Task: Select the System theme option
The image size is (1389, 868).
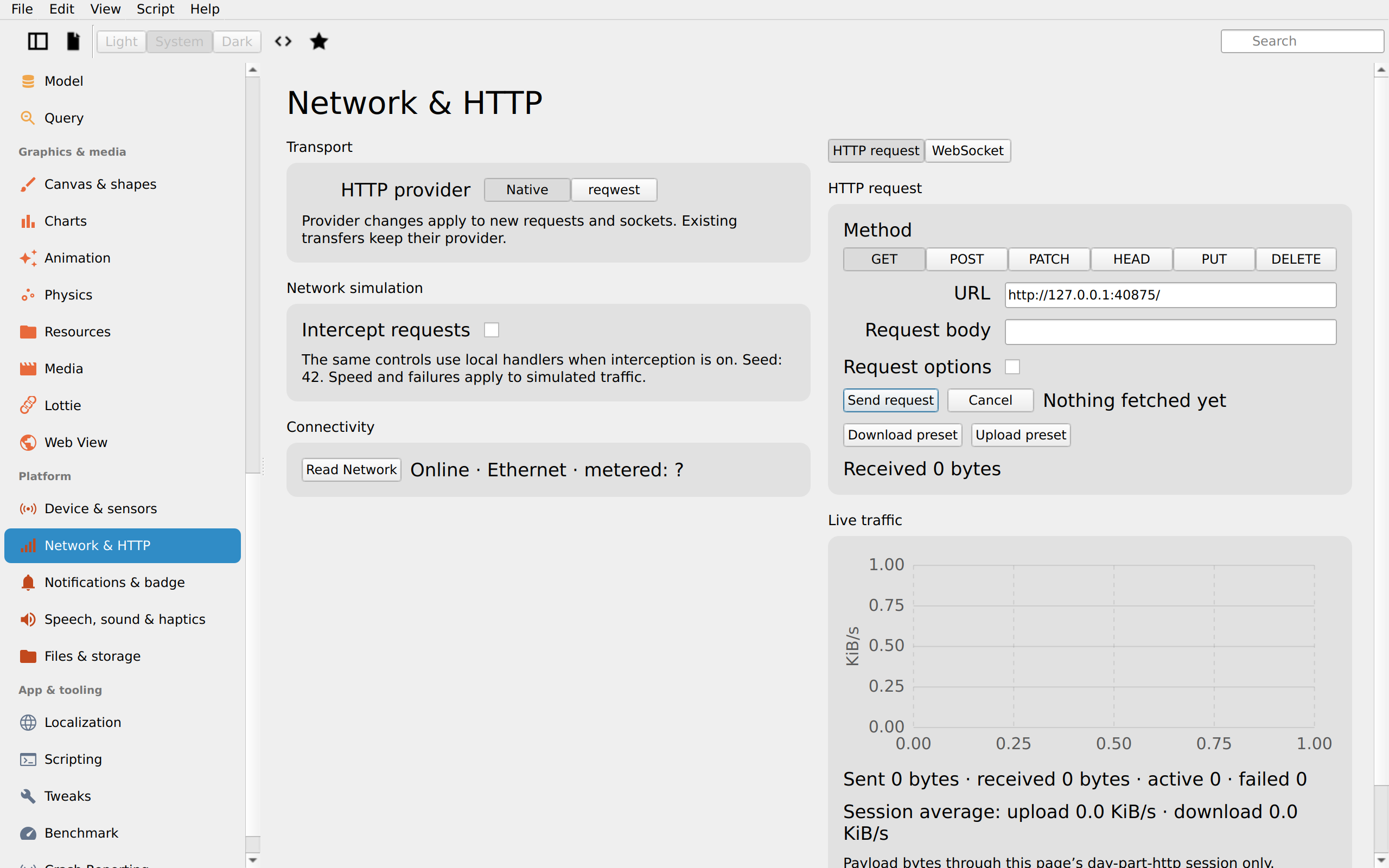Action: (179, 41)
